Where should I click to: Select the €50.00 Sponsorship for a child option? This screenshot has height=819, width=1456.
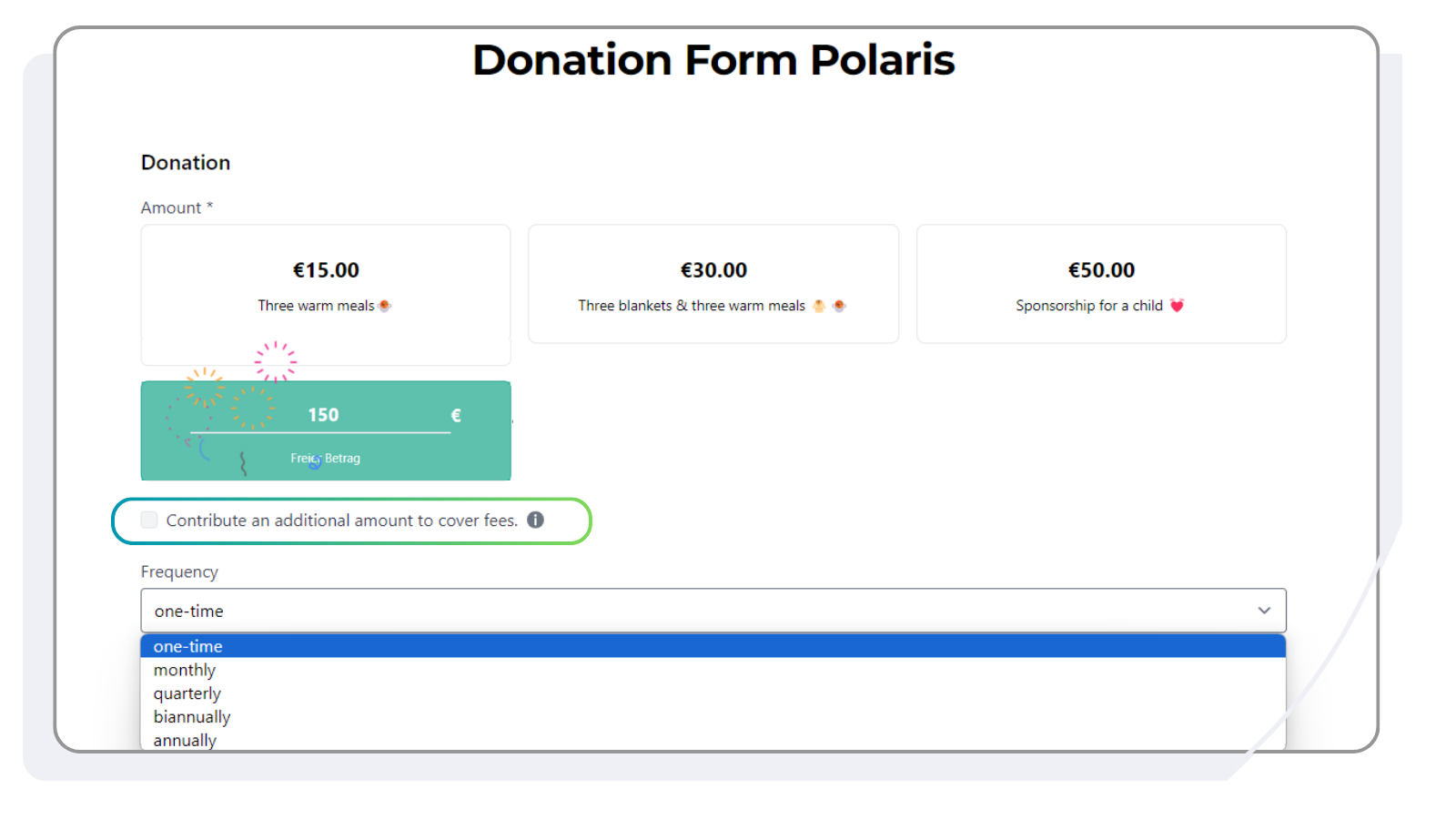click(x=1101, y=284)
